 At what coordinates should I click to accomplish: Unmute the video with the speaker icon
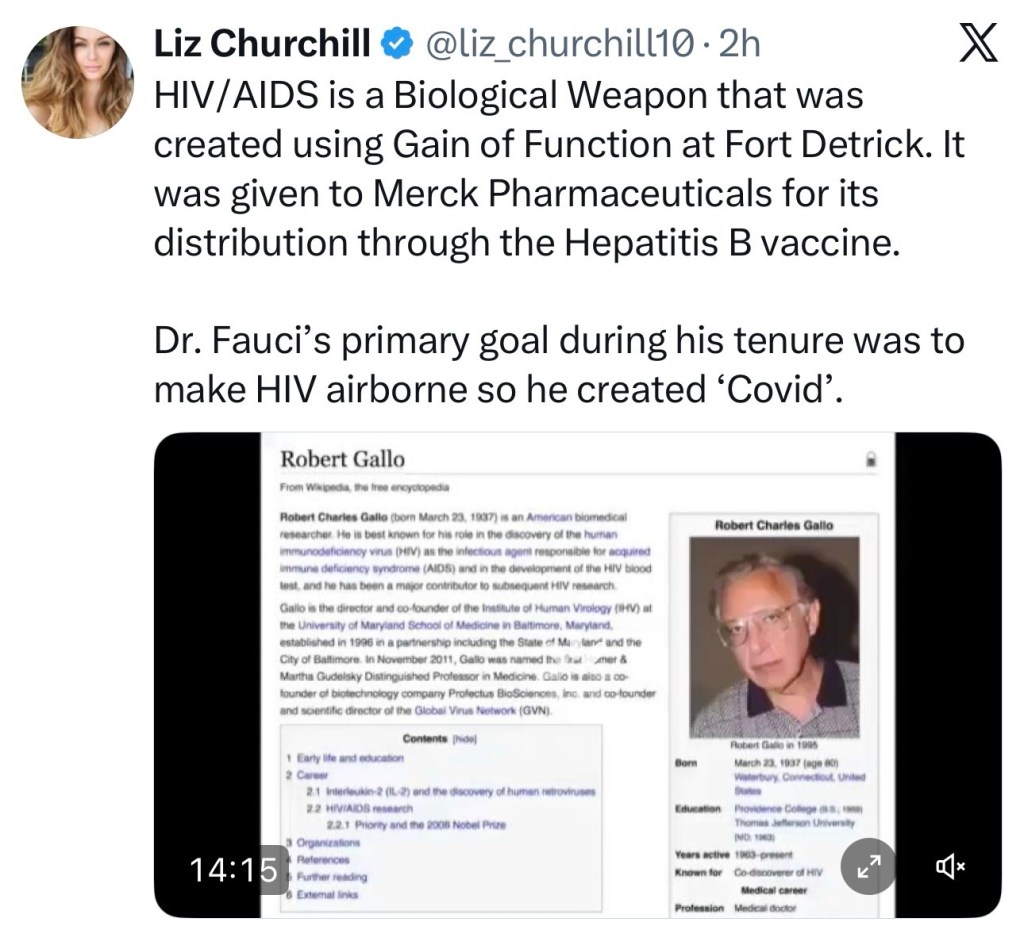(x=949, y=868)
